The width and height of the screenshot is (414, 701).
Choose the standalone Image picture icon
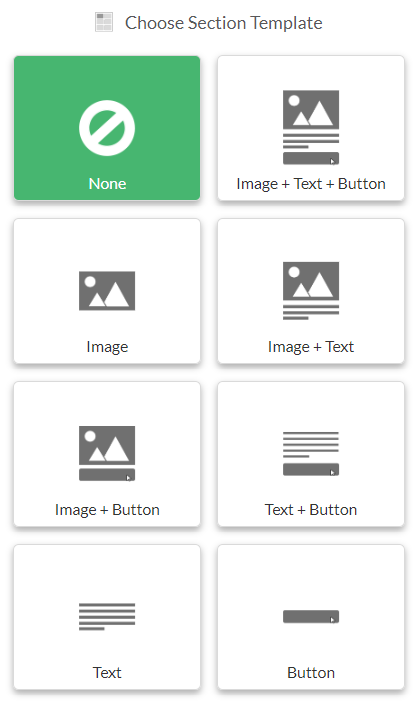click(107, 291)
